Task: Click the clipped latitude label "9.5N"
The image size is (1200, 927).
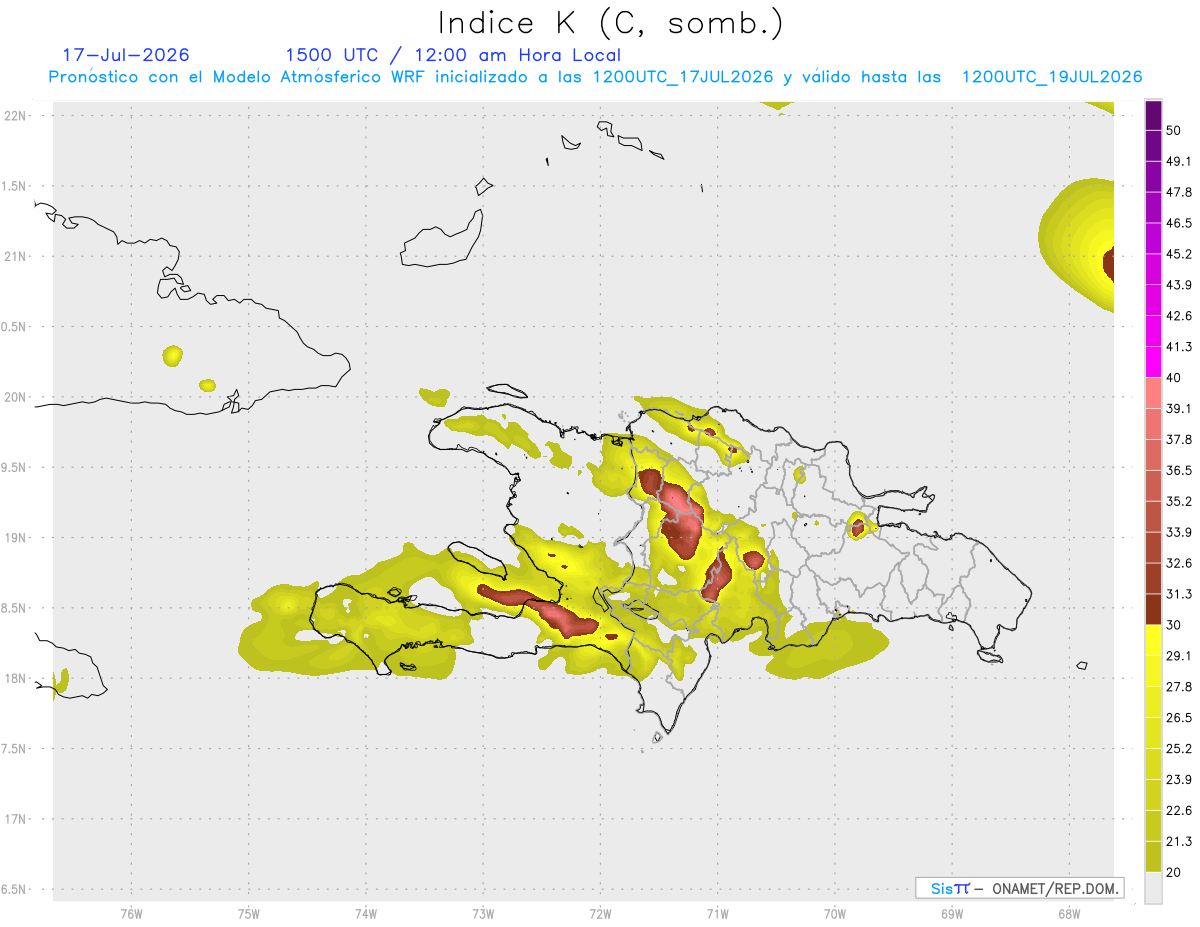Action: tap(14, 467)
